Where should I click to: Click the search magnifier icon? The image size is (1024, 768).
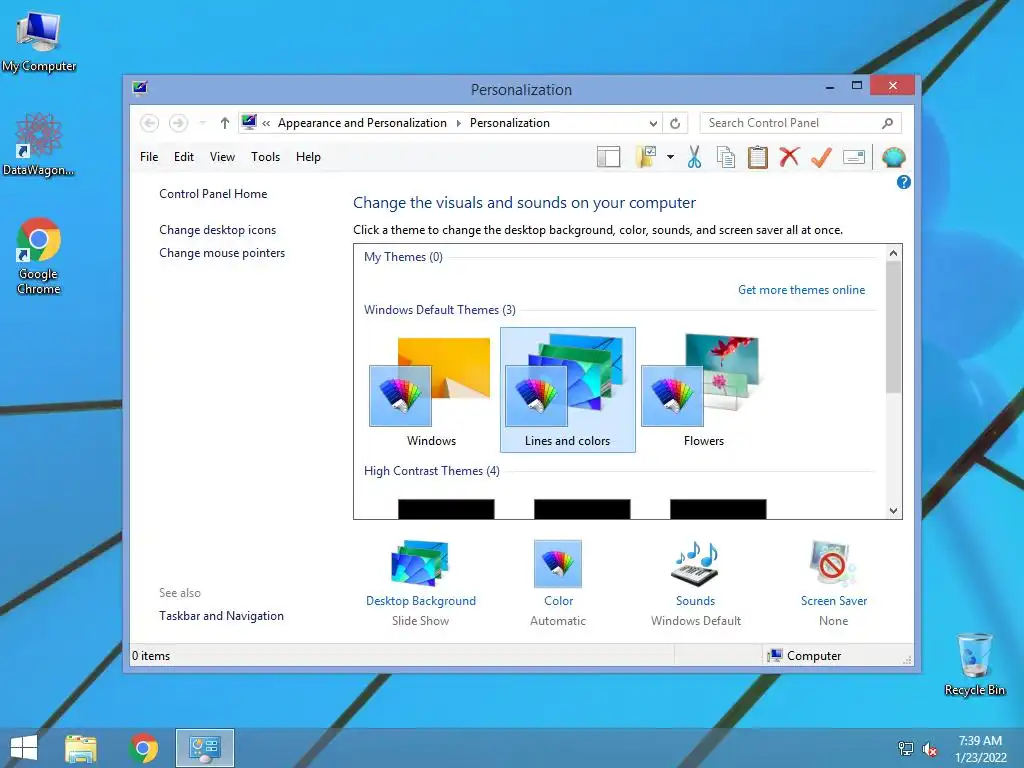[x=887, y=123]
